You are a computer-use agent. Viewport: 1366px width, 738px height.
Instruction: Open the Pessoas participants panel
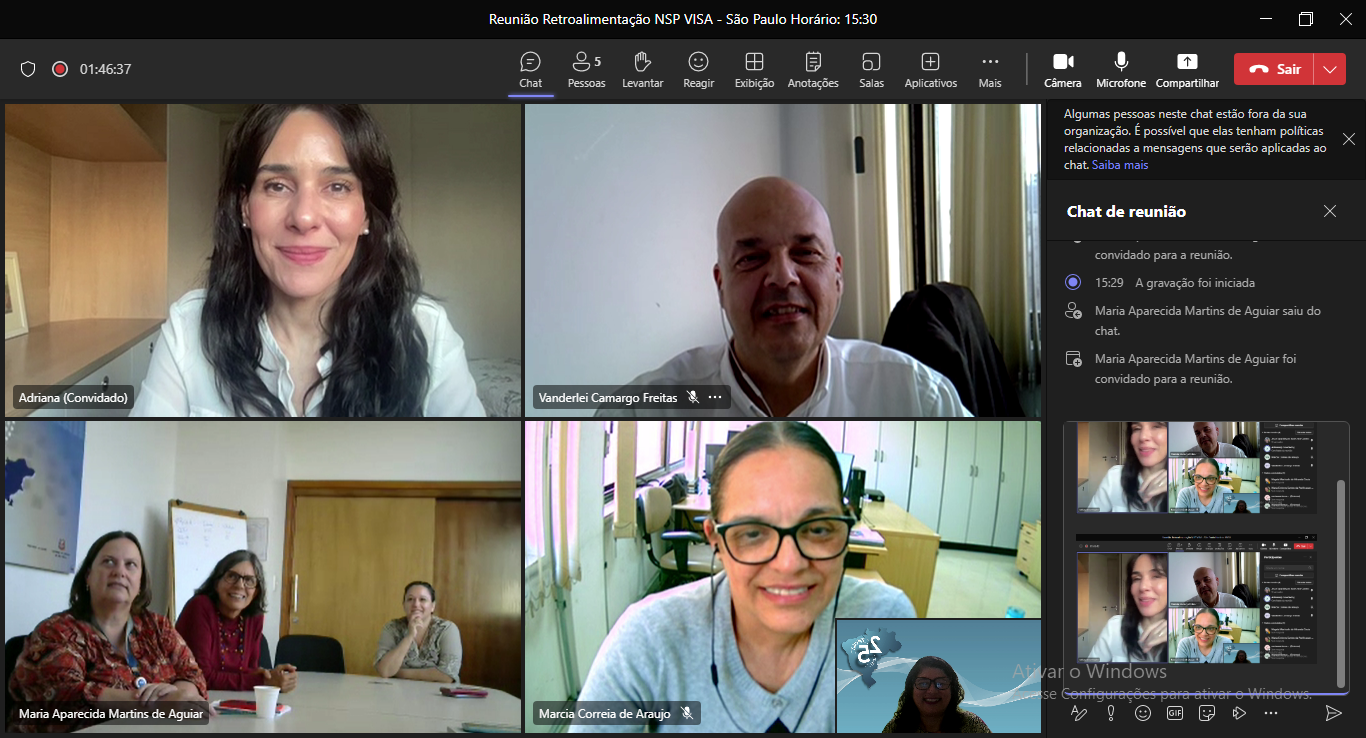click(x=586, y=70)
